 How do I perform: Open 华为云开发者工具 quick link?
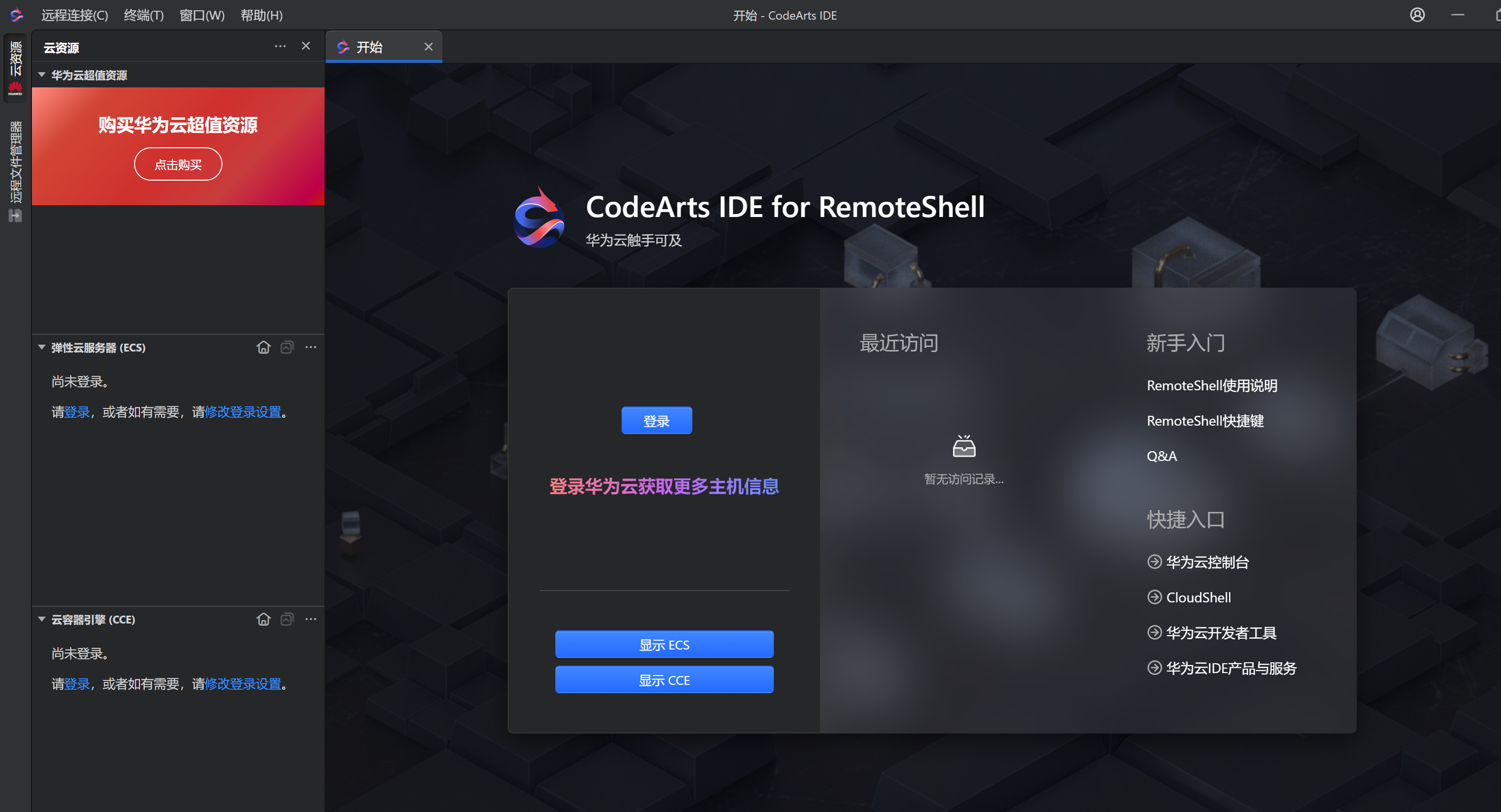click(x=1221, y=633)
